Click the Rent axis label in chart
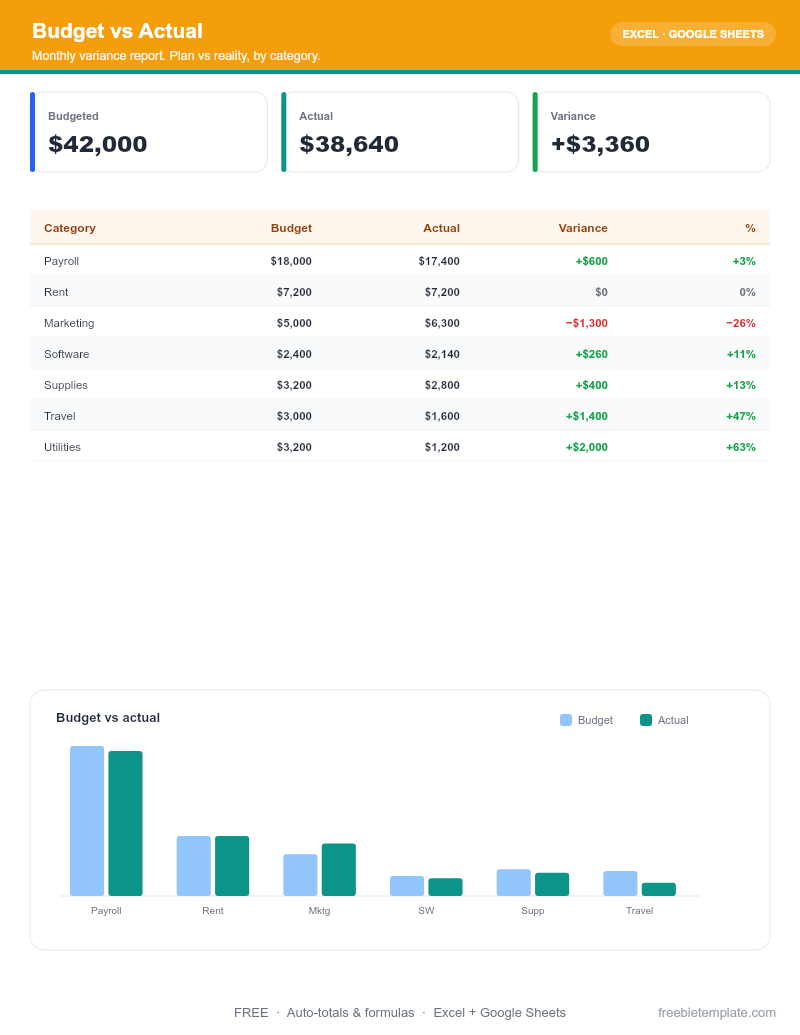Image resolution: width=800 pixels, height=1035 pixels. tap(213, 911)
